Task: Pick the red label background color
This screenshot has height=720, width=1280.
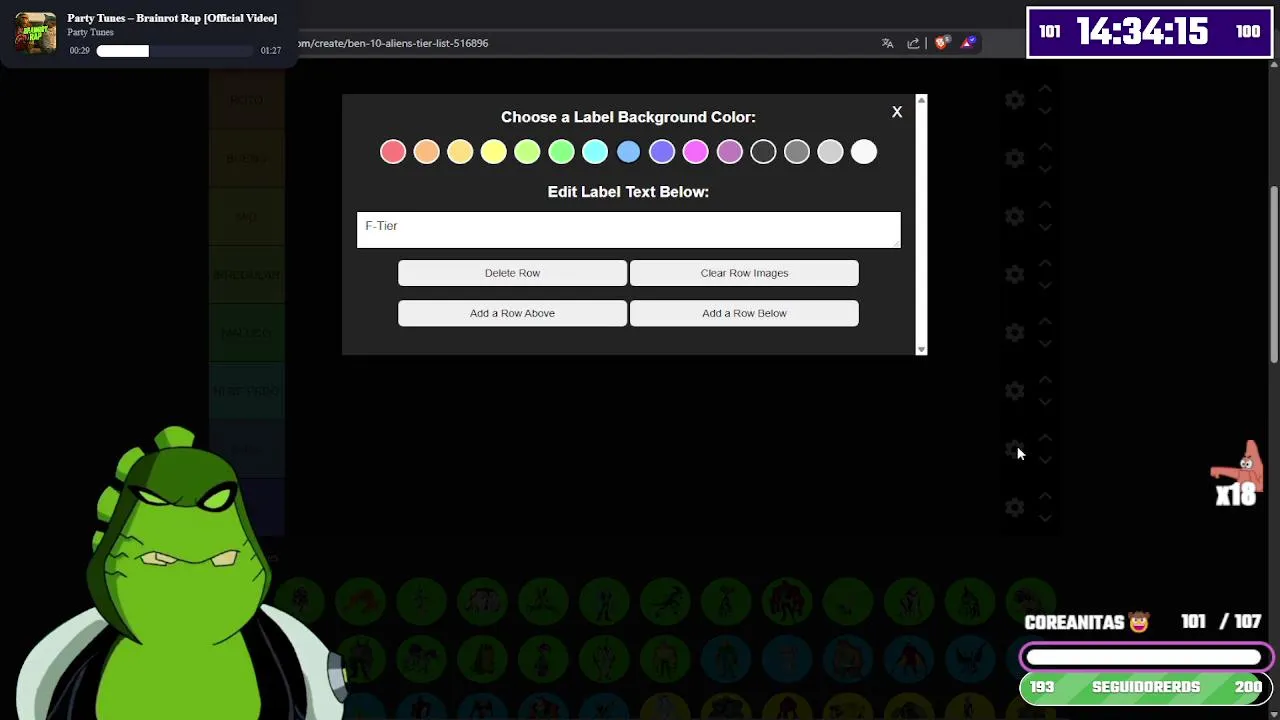Action: (393, 152)
